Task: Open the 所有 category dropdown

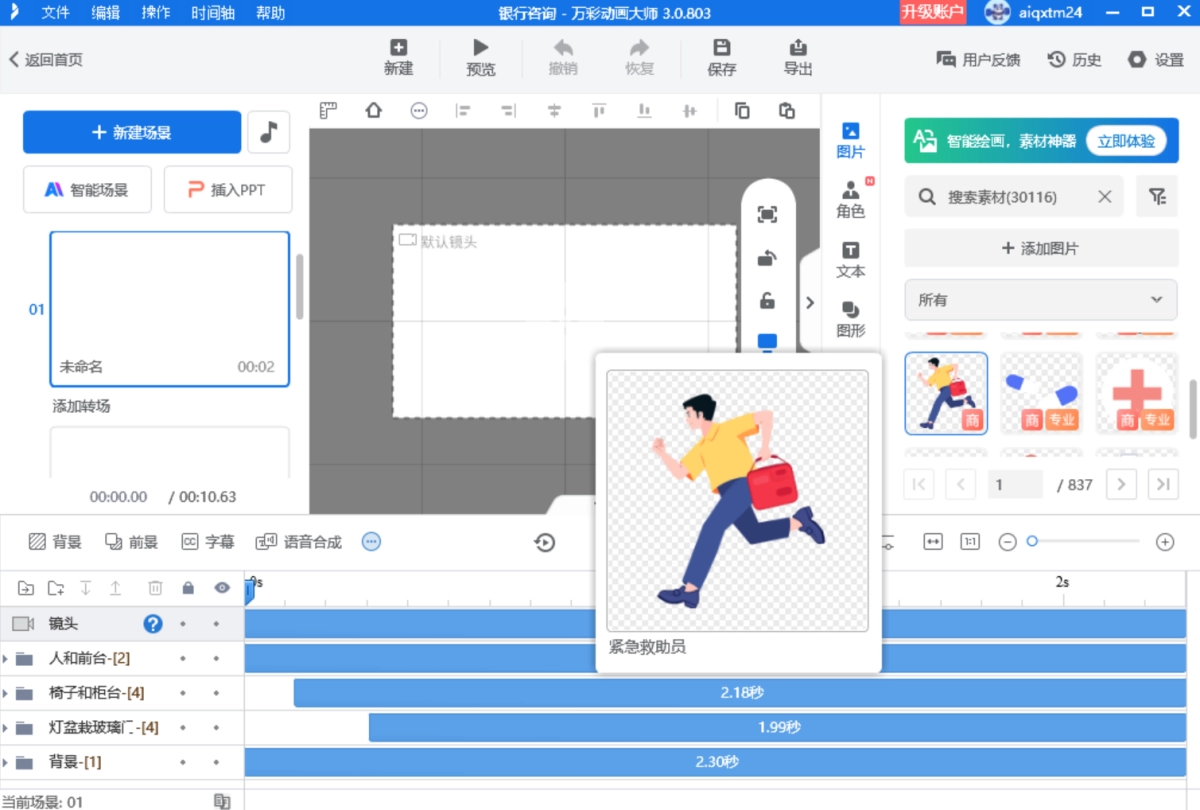Action: coord(1040,300)
